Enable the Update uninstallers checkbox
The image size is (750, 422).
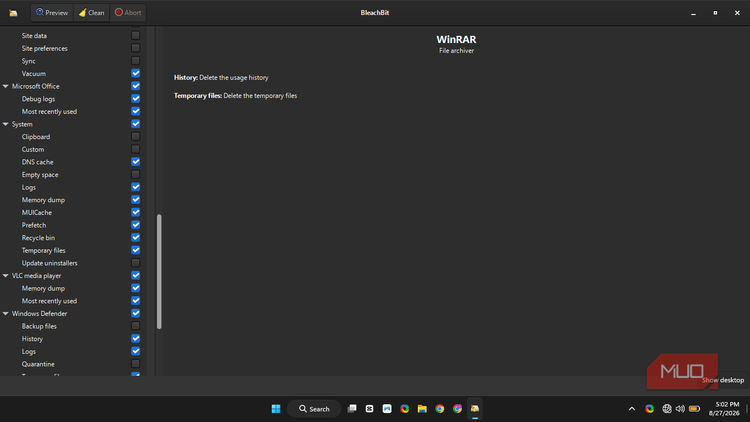pyautogui.click(x=136, y=263)
